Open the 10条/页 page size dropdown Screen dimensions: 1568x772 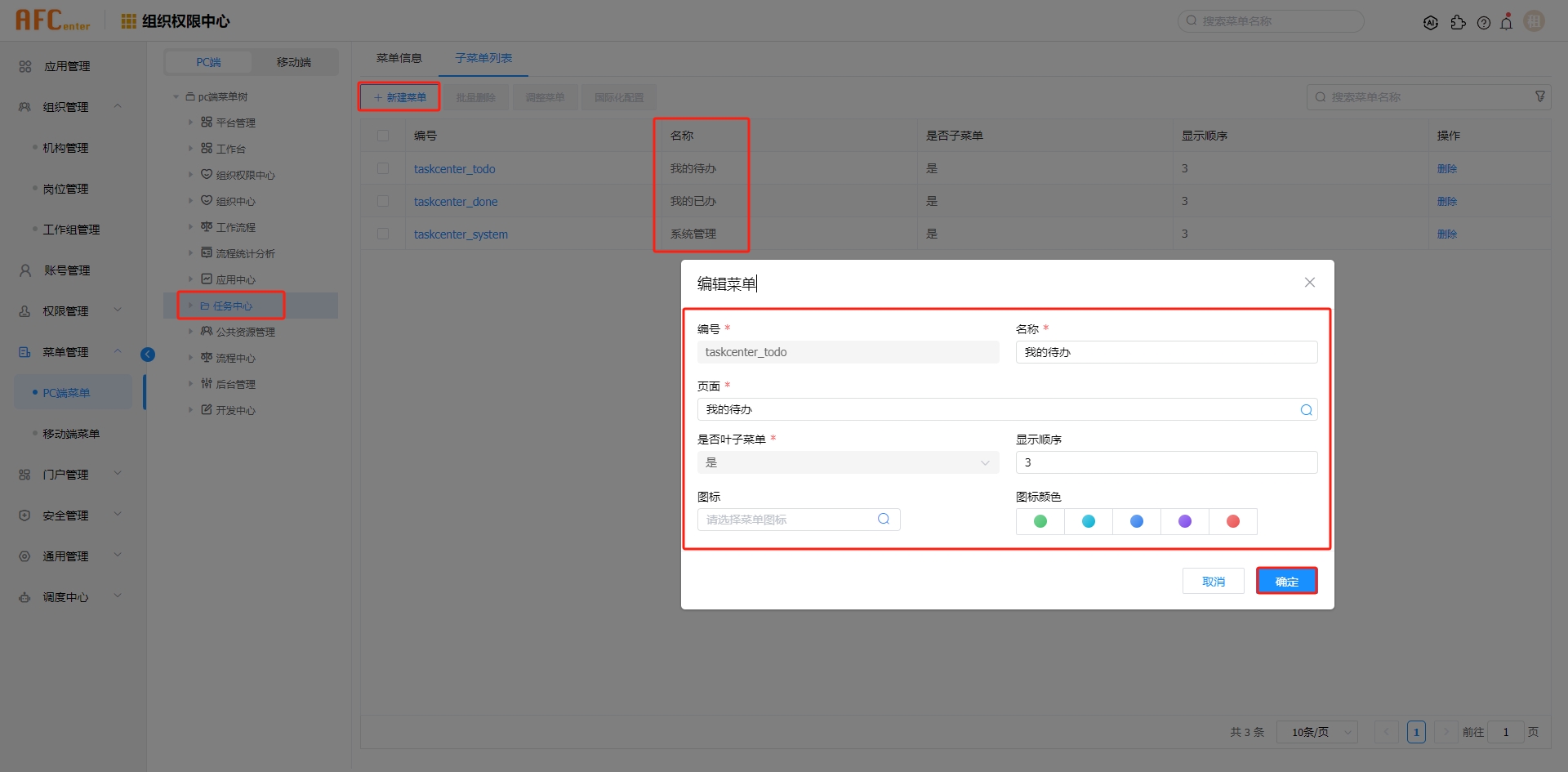pos(1317,732)
